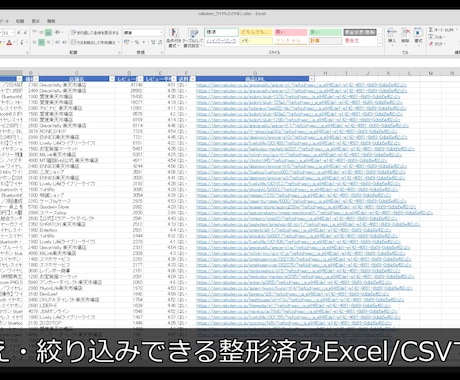Open URL link in first data row
Screen dimensions: 460x380
tap(301, 85)
